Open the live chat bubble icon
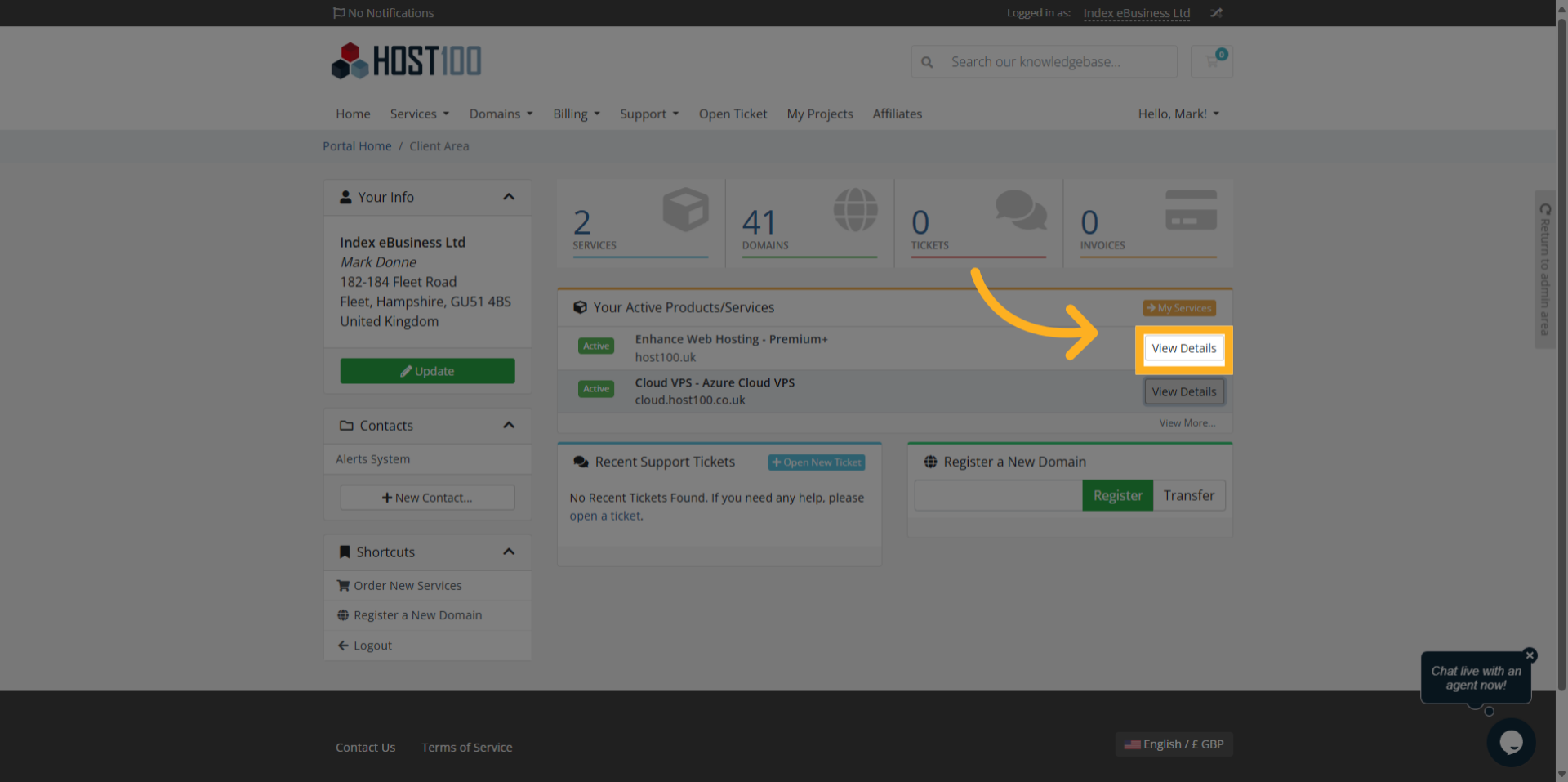This screenshot has width=1568, height=782. point(1511,742)
